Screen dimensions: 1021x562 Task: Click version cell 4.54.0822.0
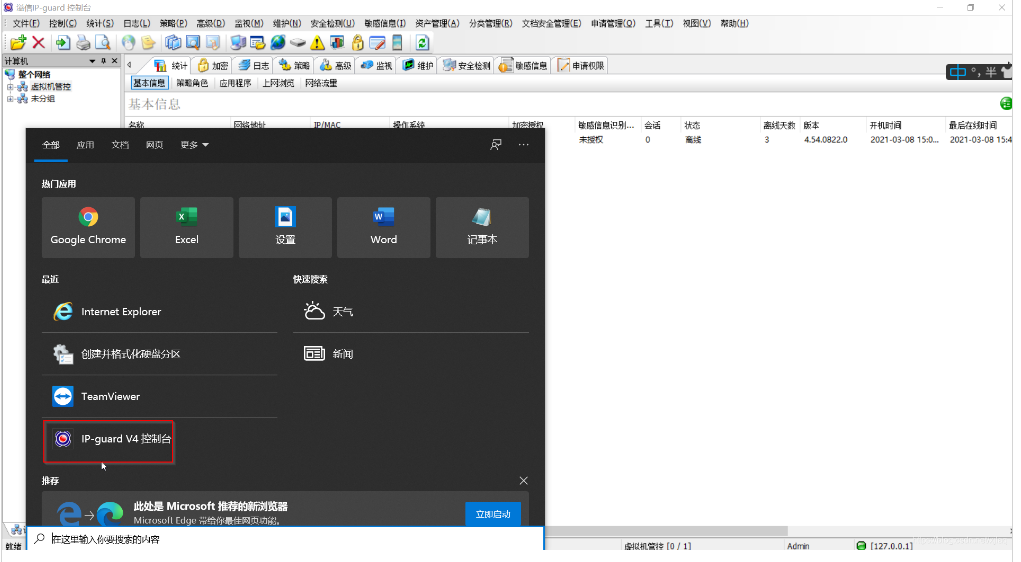pos(826,140)
